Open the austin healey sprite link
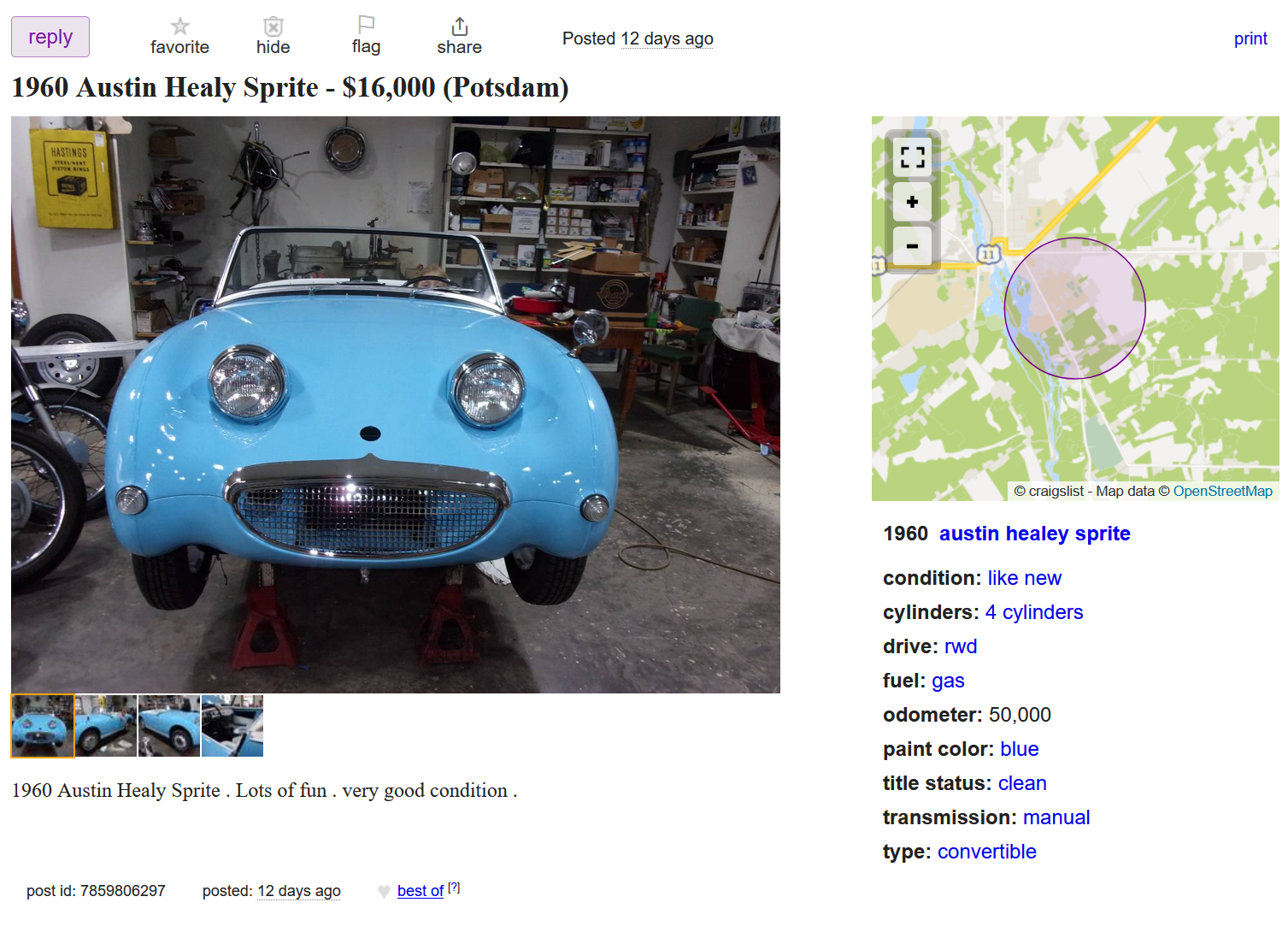The height and width of the screenshot is (926, 1288). coord(1034,534)
